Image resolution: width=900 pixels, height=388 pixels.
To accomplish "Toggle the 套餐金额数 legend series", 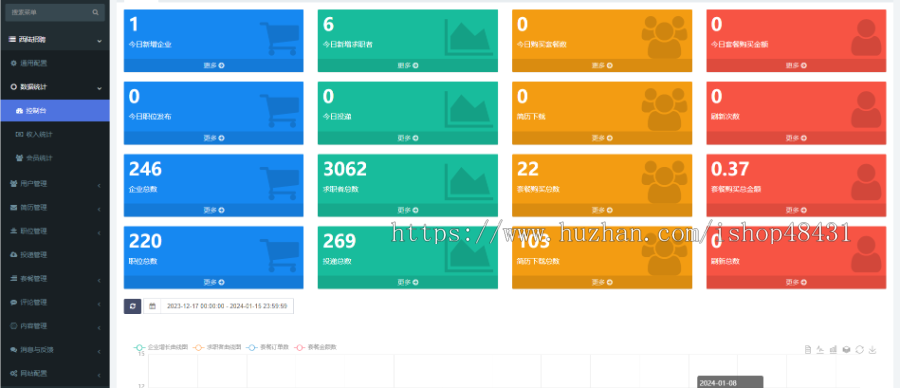I will (315, 347).
